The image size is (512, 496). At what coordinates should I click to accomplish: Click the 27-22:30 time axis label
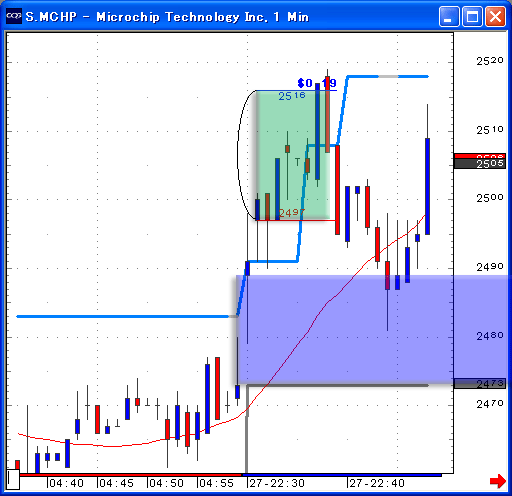coord(277,483)
